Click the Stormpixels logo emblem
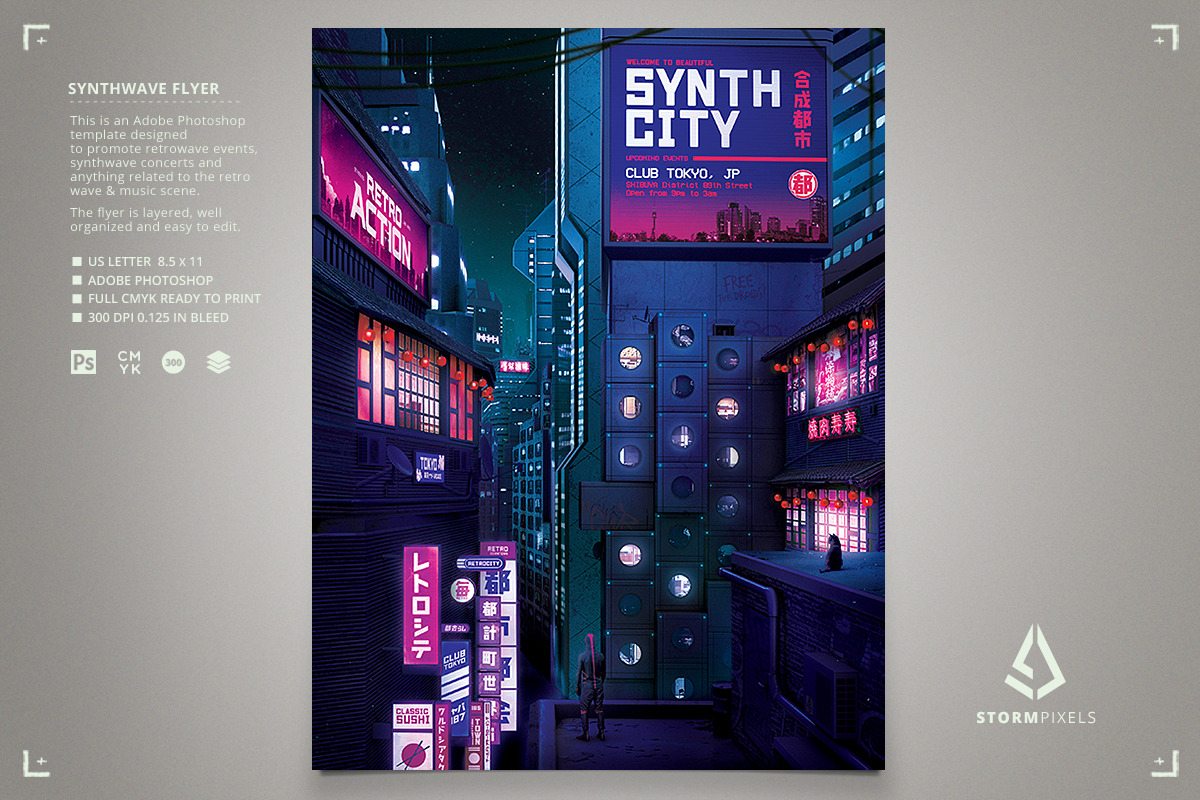 coord(1035,662)
